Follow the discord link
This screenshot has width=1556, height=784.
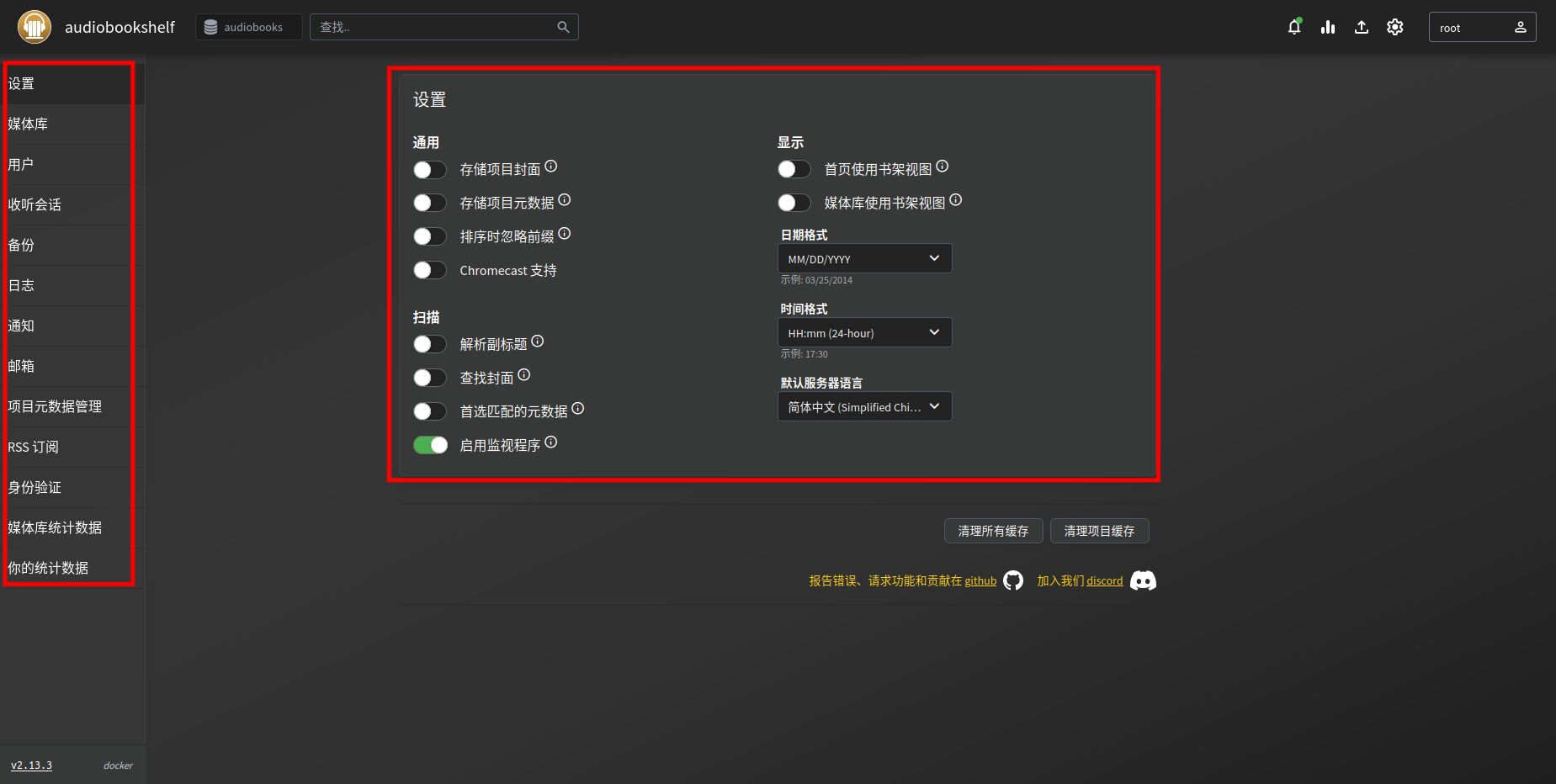(1105, 580)
